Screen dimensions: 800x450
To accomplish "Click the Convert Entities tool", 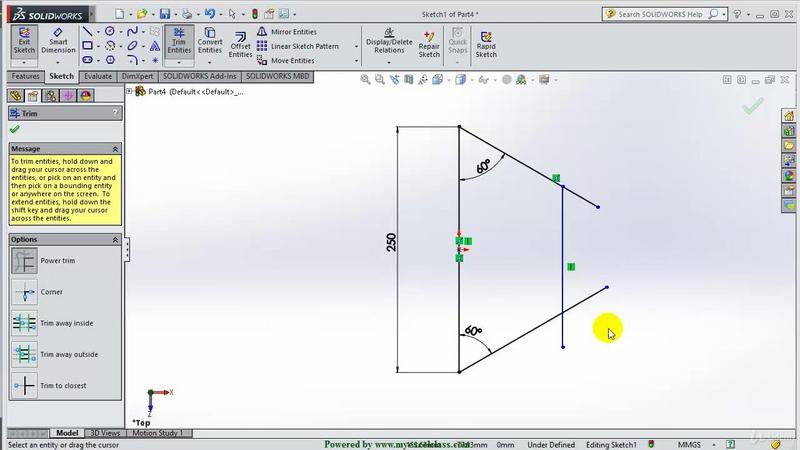I will (210, 41).
